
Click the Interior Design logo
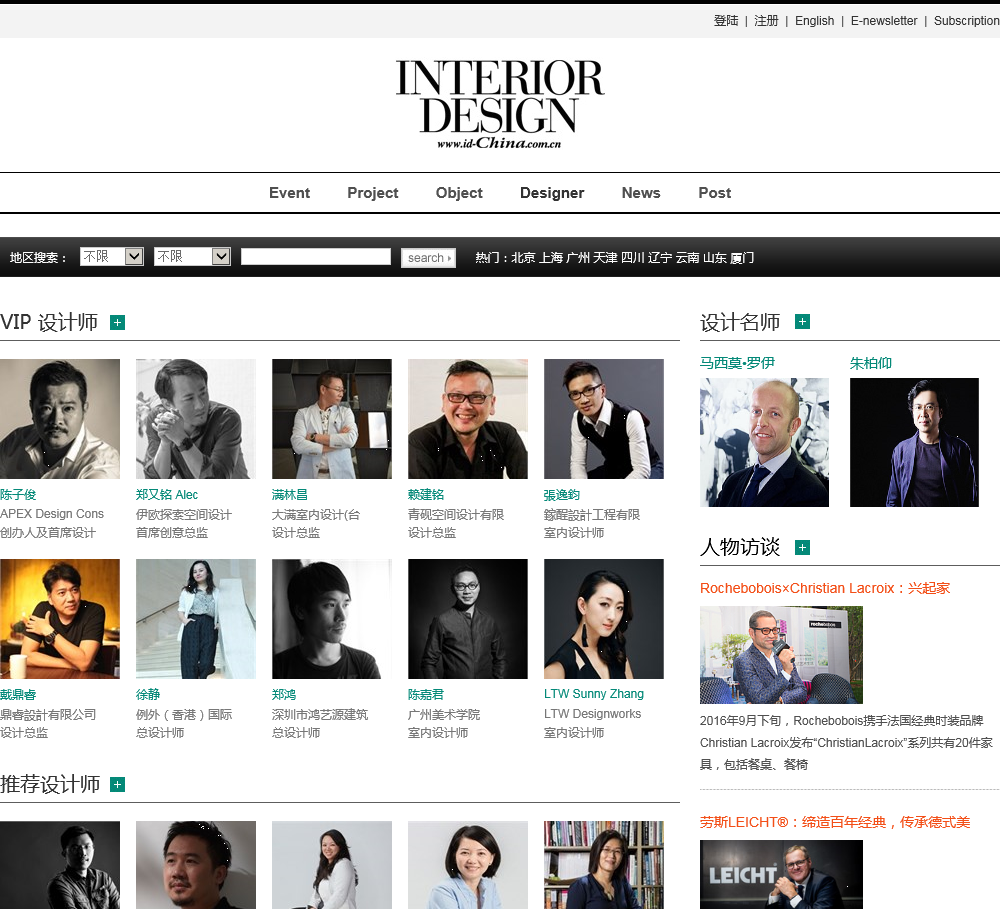(x=499, y=105)
